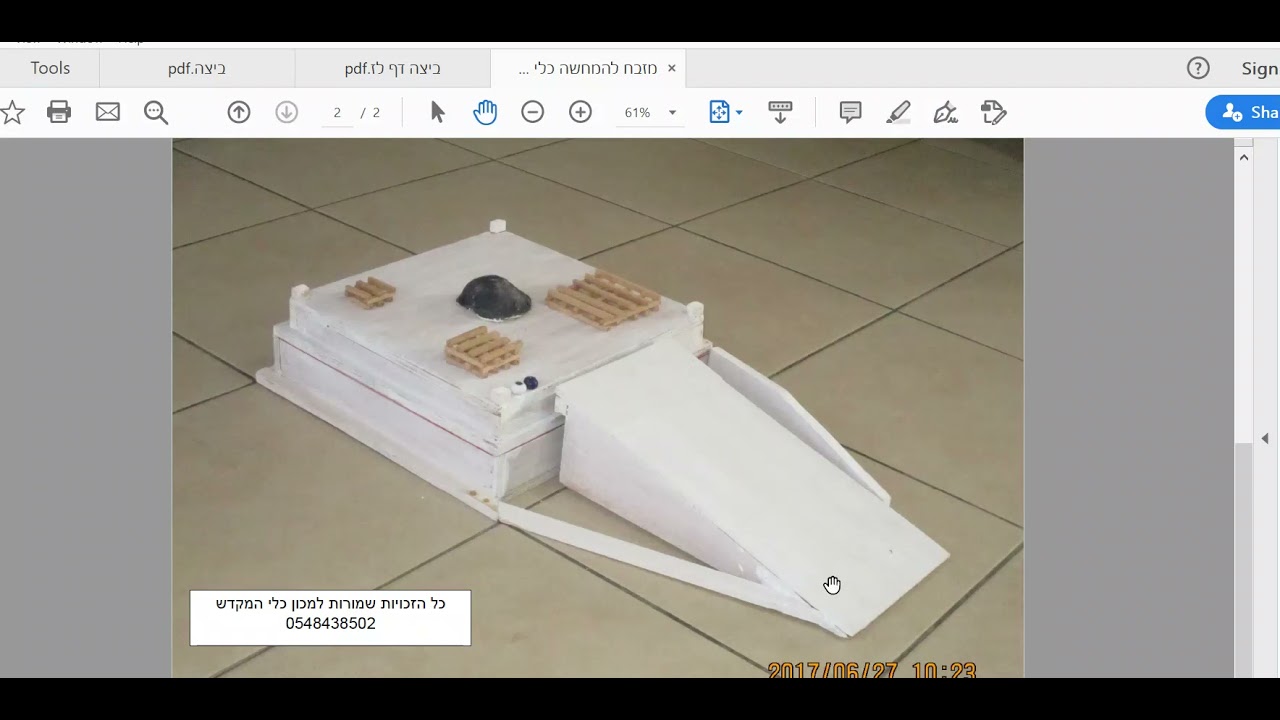Image resolution: width=1280 pixels, height=720 pixels.
Task: Open the Stamp tool icon
Action: (994, 112)
